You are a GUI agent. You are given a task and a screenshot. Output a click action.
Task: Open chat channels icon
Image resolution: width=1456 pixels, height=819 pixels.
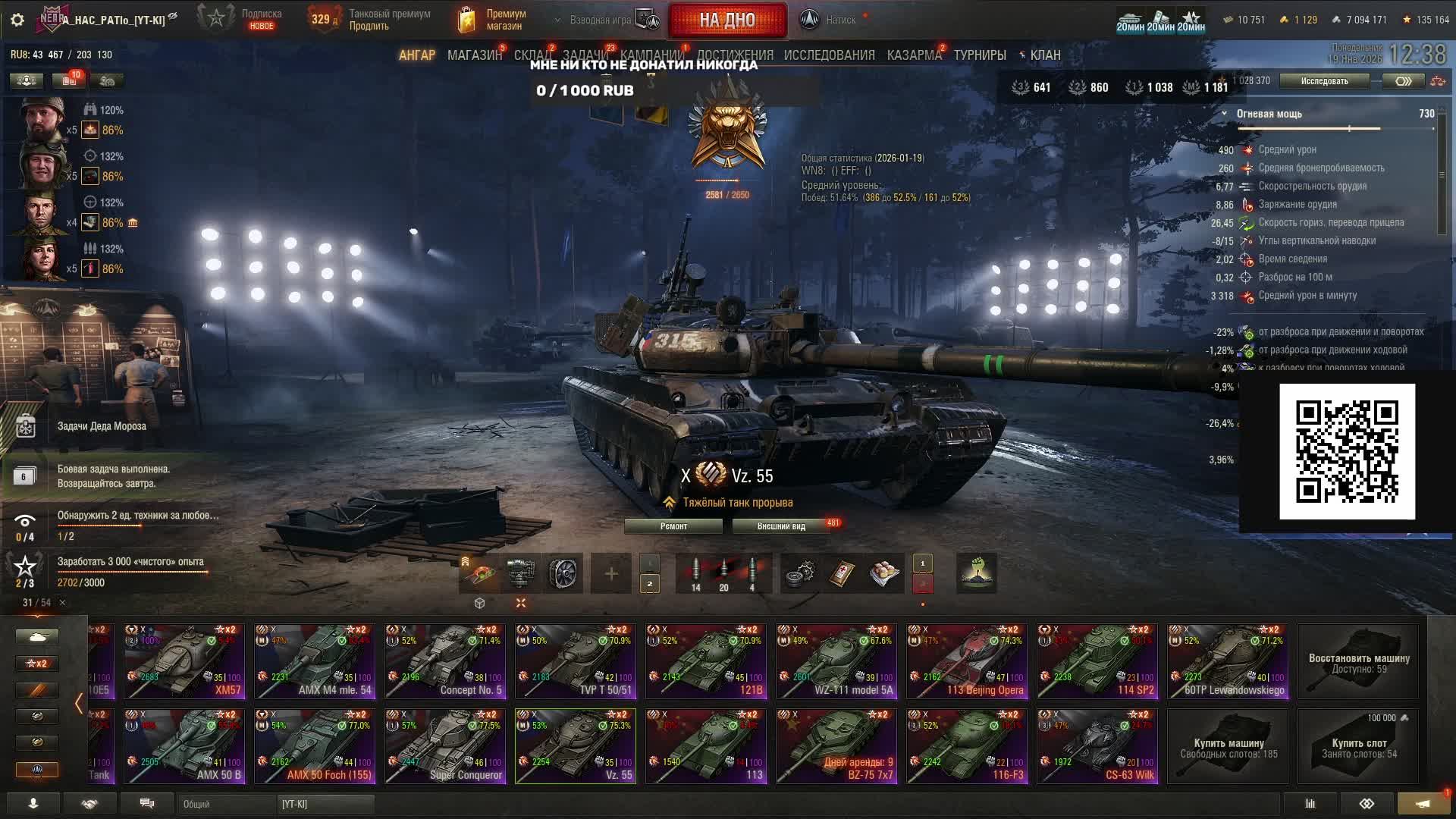pos(147,804)
